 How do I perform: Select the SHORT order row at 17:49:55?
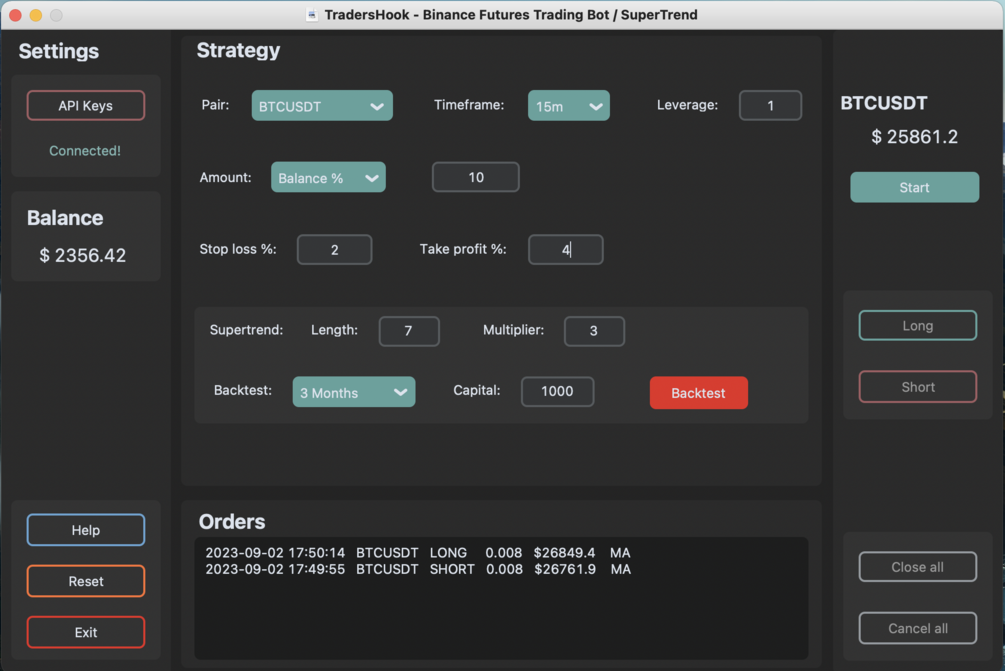click(418, 569)
